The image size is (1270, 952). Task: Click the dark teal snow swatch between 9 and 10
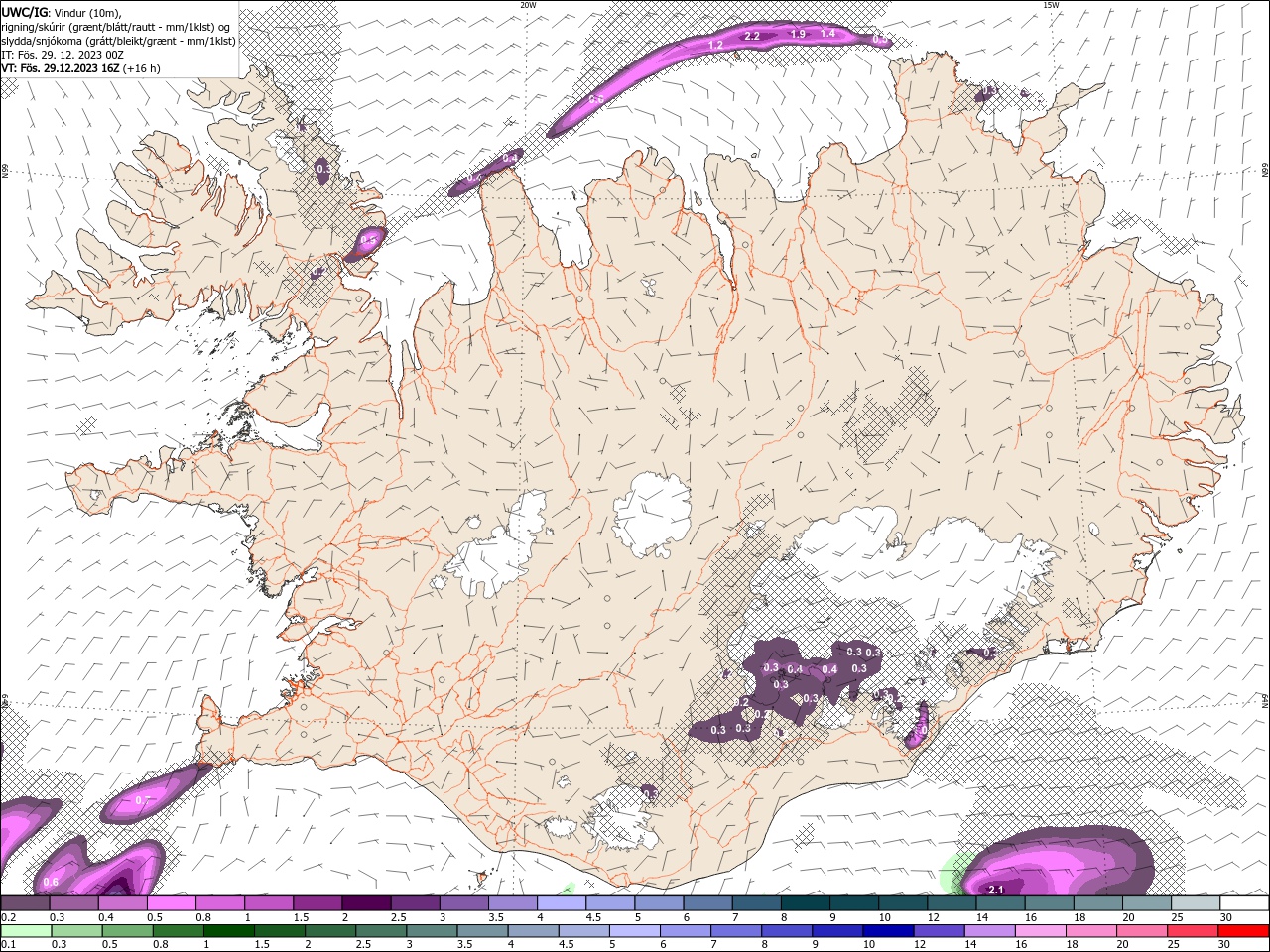[854, 903]
